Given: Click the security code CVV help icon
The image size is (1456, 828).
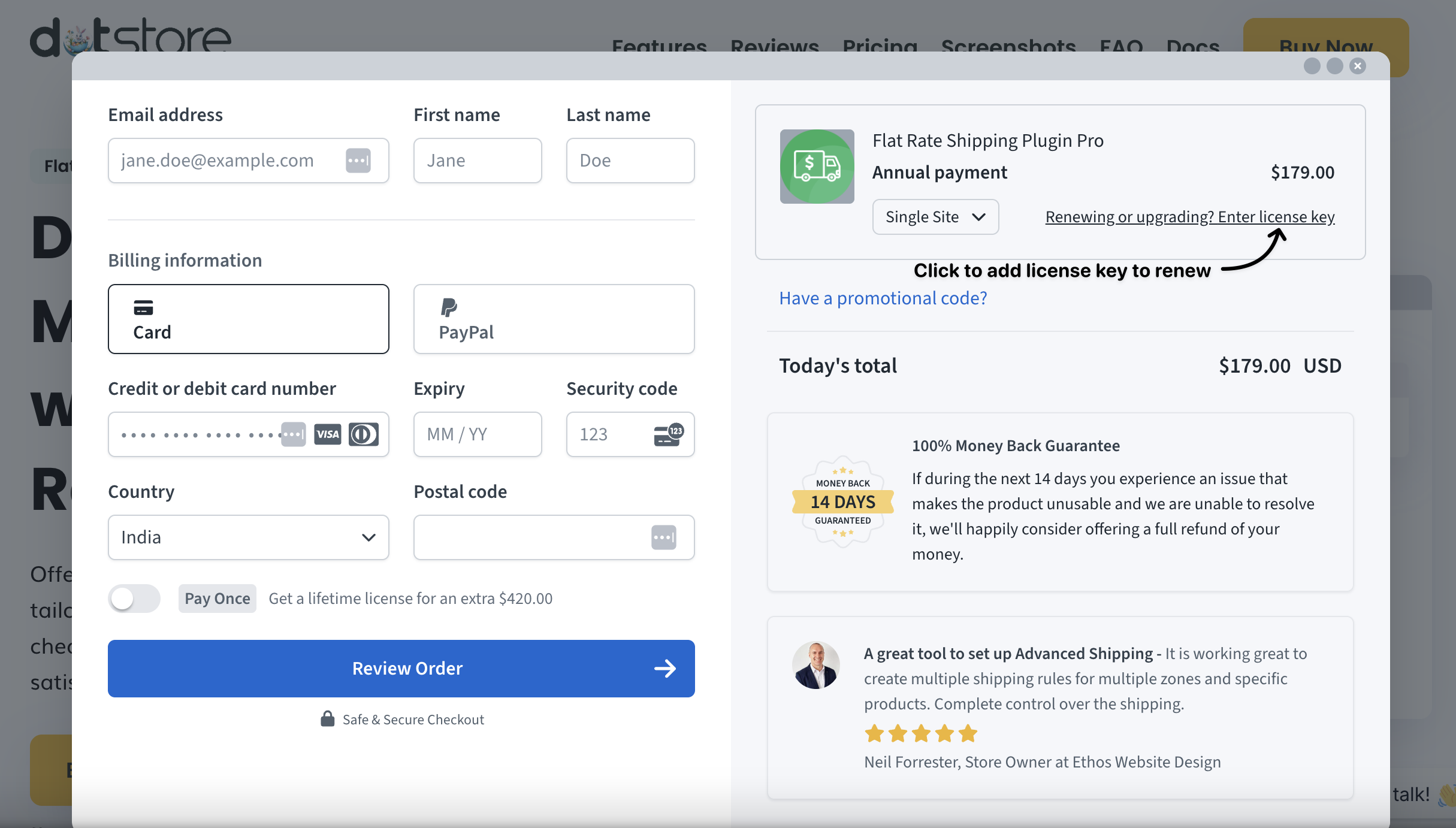Looking at the screenshot, I should 668,434.
